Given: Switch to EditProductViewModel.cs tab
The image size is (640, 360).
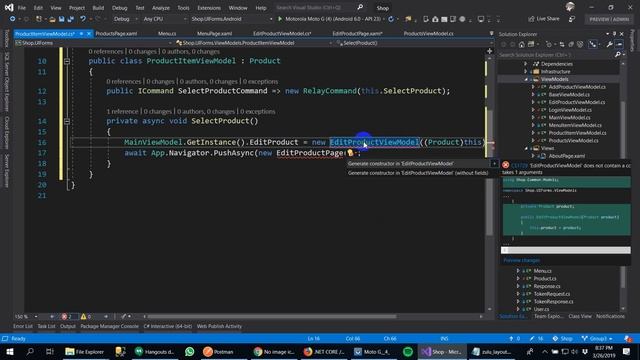Looking at the screenshot, I should point(282,33).
